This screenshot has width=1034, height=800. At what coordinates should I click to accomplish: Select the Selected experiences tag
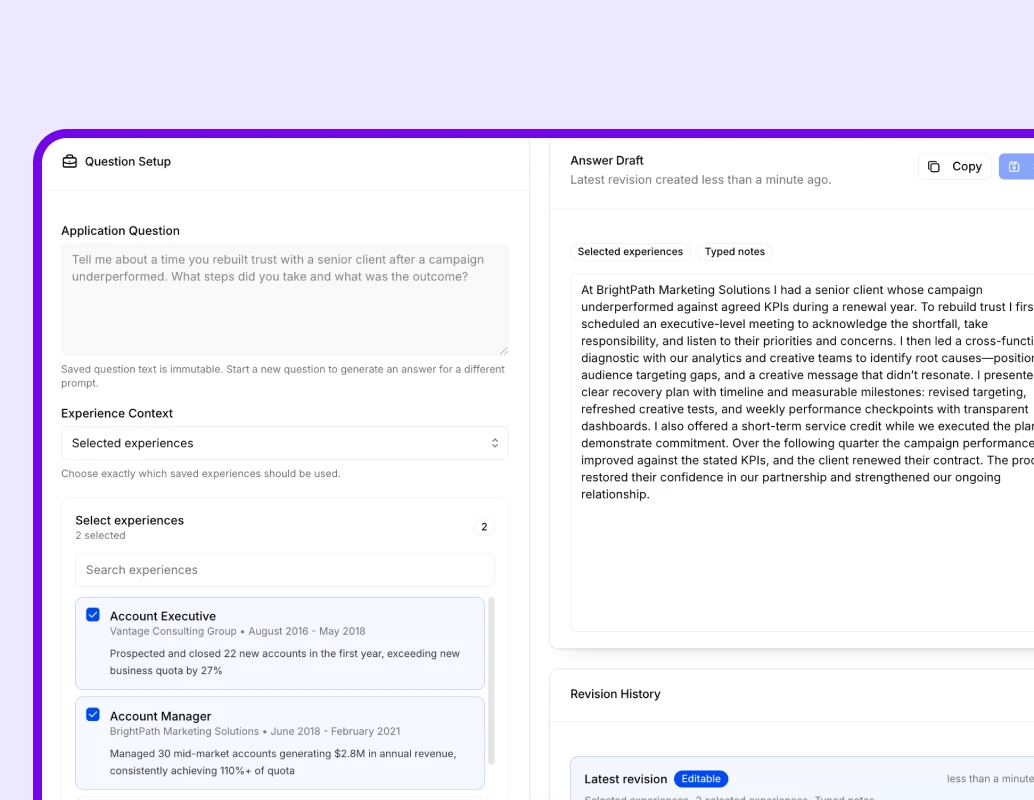click(x=630, y=252)
